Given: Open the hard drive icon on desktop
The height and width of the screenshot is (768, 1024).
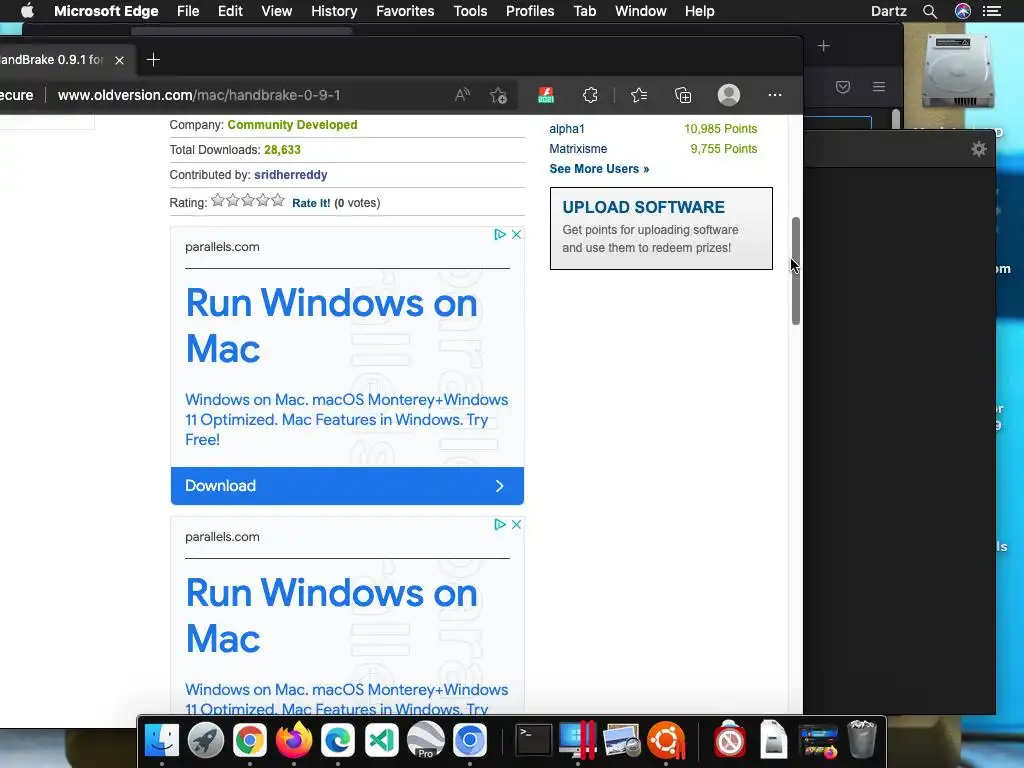Looking at the screenshot, I should click(x=957, y=72).
